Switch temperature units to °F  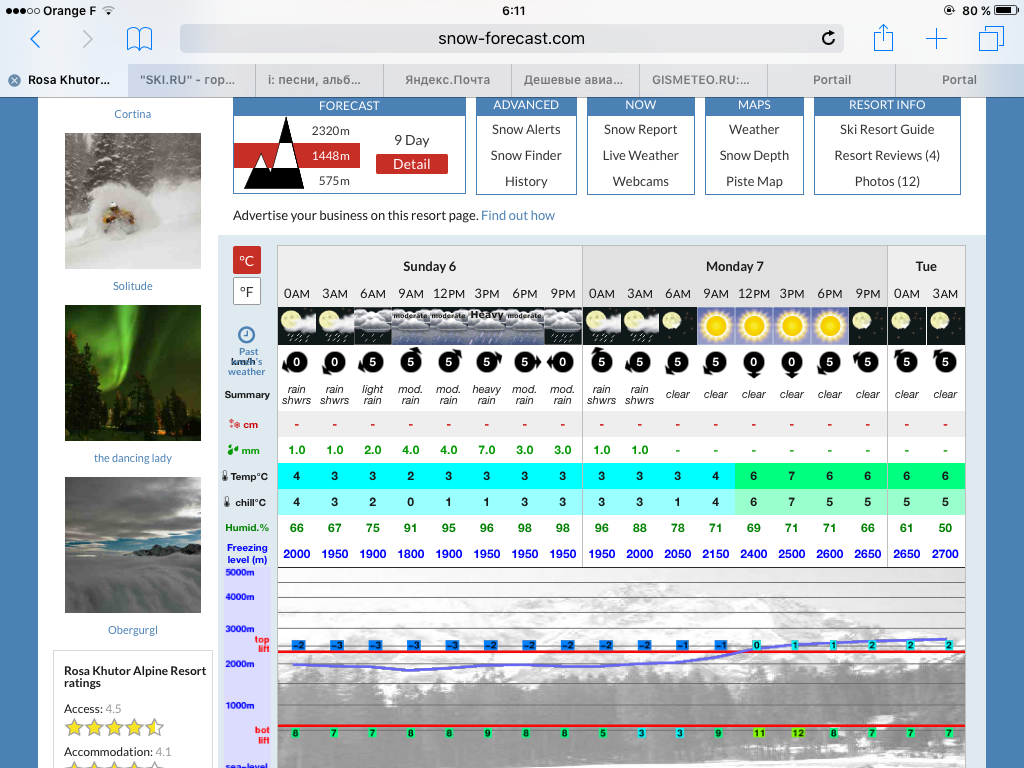point(247,291)
